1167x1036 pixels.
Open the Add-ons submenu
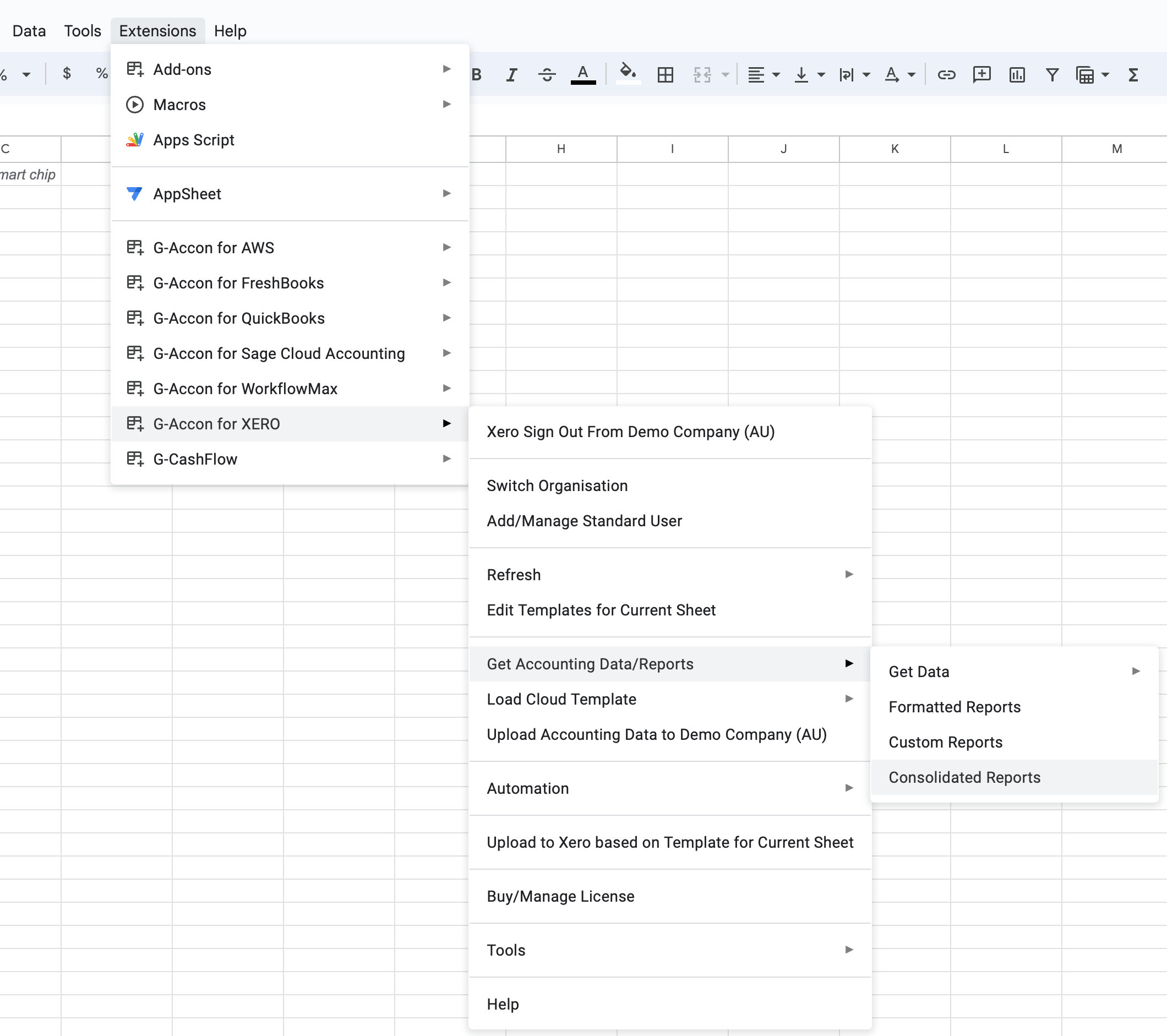pyautogui.click(x=290, y=70)
